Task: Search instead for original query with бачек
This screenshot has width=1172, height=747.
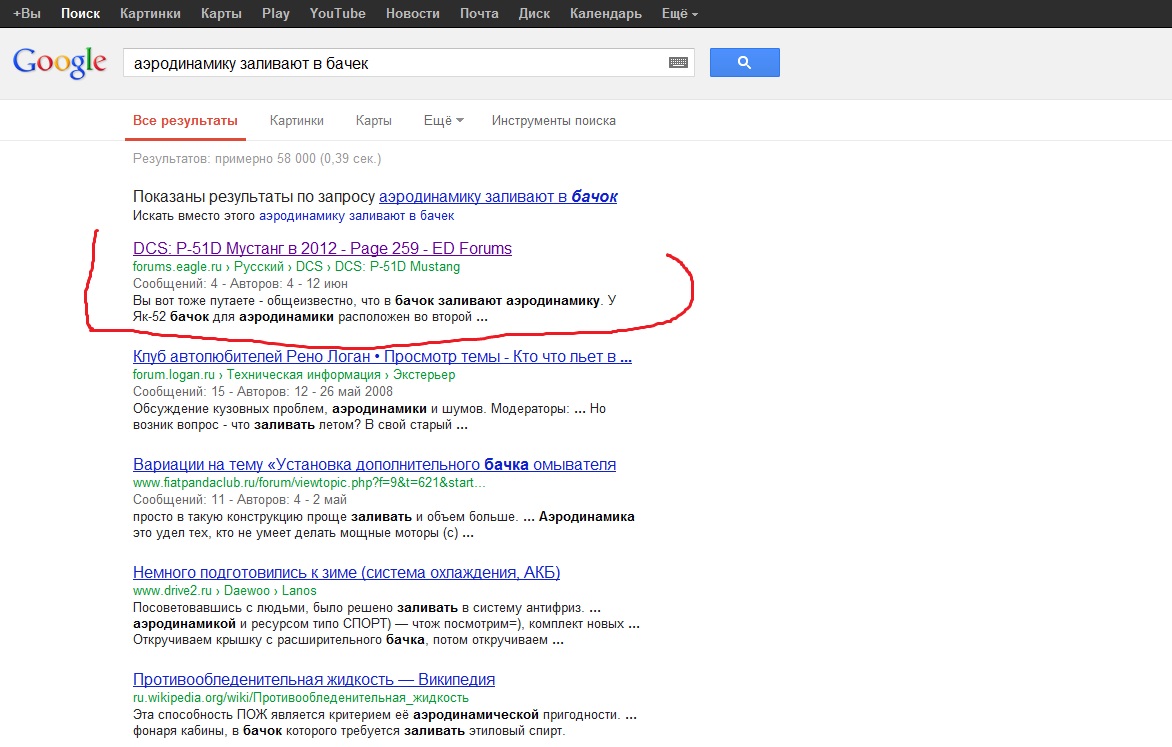Action: pos(357,215)
